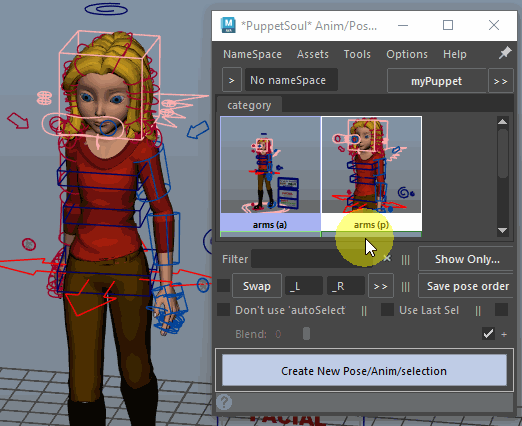Open the help question mark icon
Image resolution: width=522 pixels, height=426 pixels.
(x=224, y=402)
